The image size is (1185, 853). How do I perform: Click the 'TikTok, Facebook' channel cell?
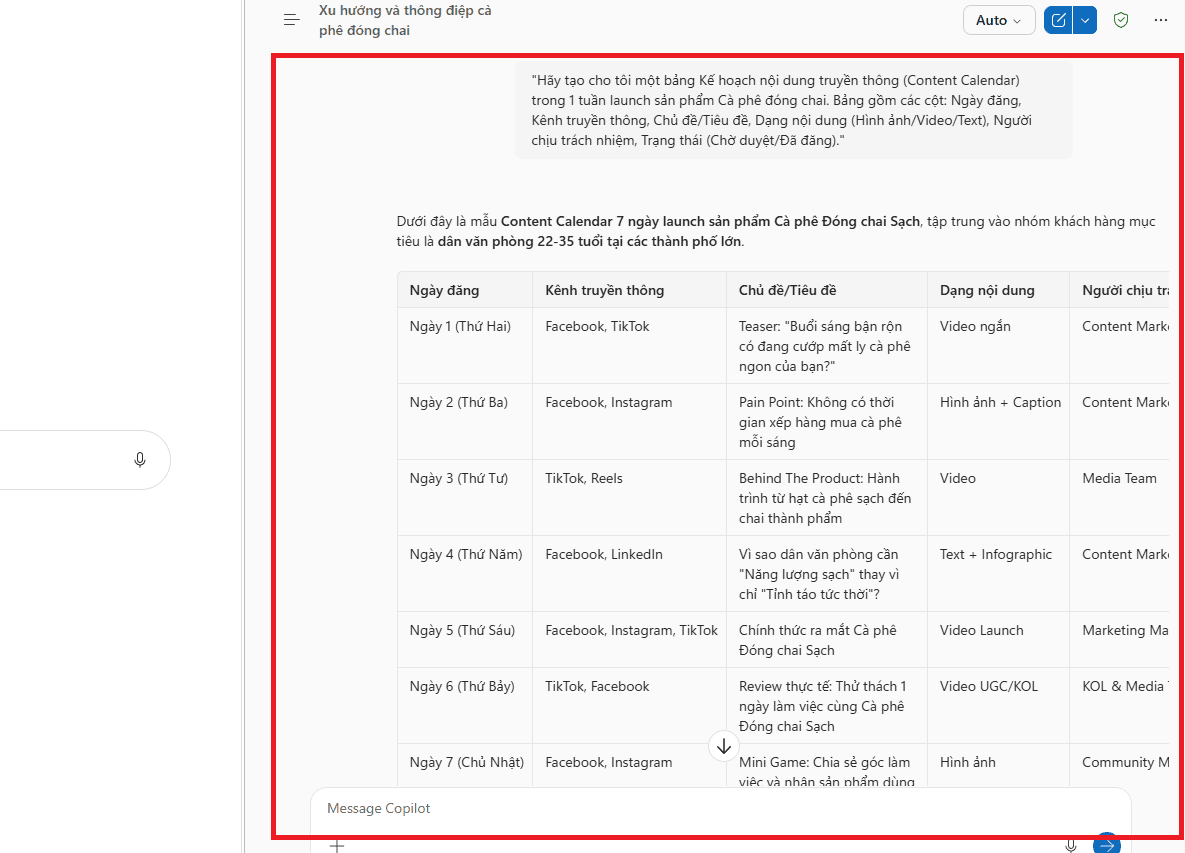tap(630, 706)
